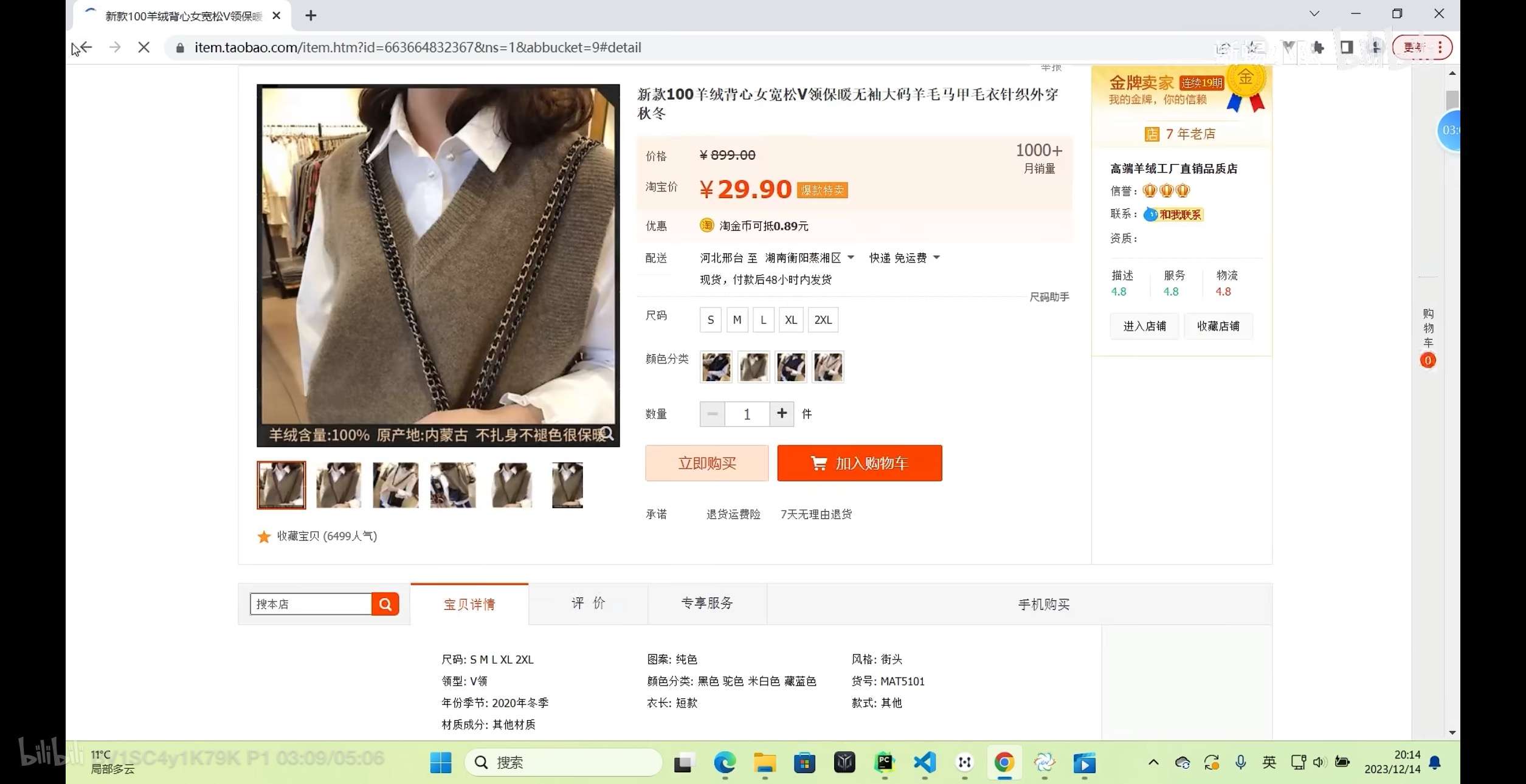The width and height of the screenshot is (1526, 784).
Task: Select size 2XL option
Action: tap(823, 320)
